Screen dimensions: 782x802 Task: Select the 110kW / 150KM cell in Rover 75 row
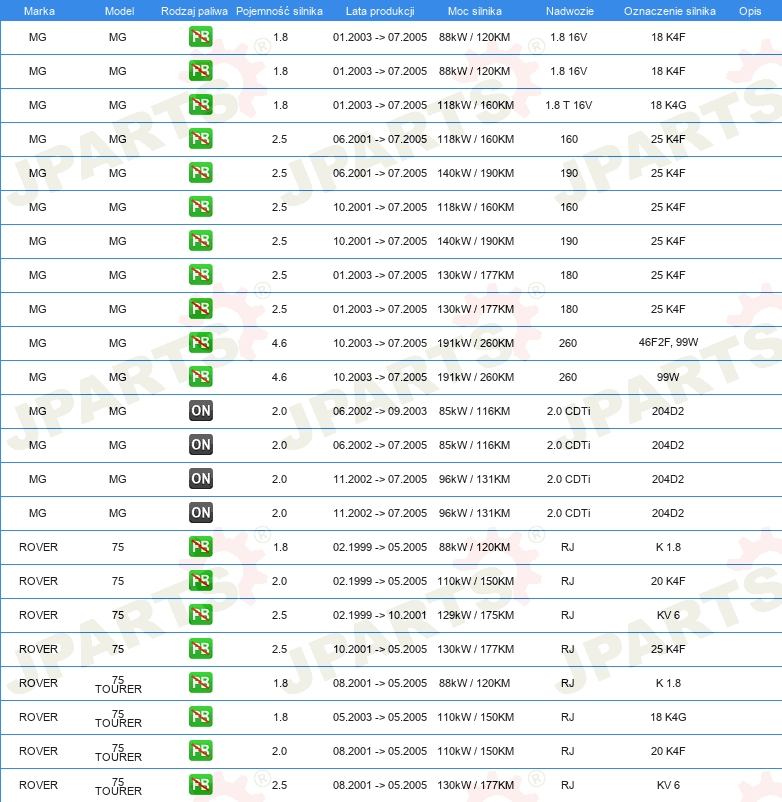[476, 581]
